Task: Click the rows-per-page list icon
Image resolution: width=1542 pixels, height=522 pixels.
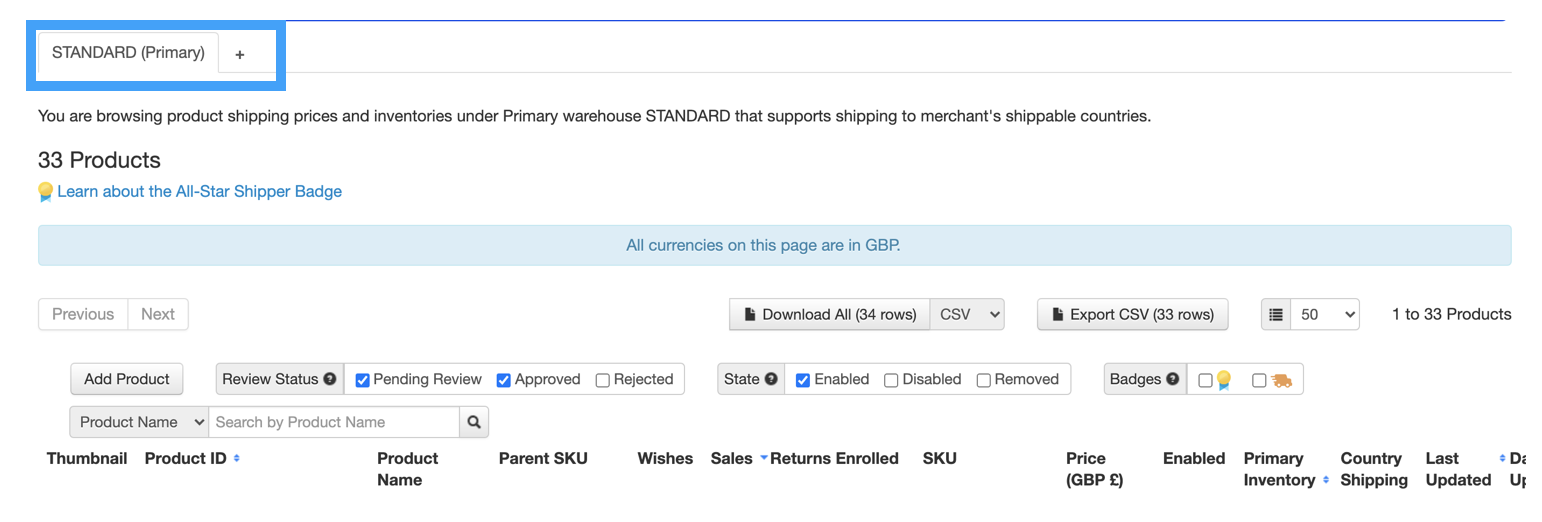Action: pos(1276,314)
